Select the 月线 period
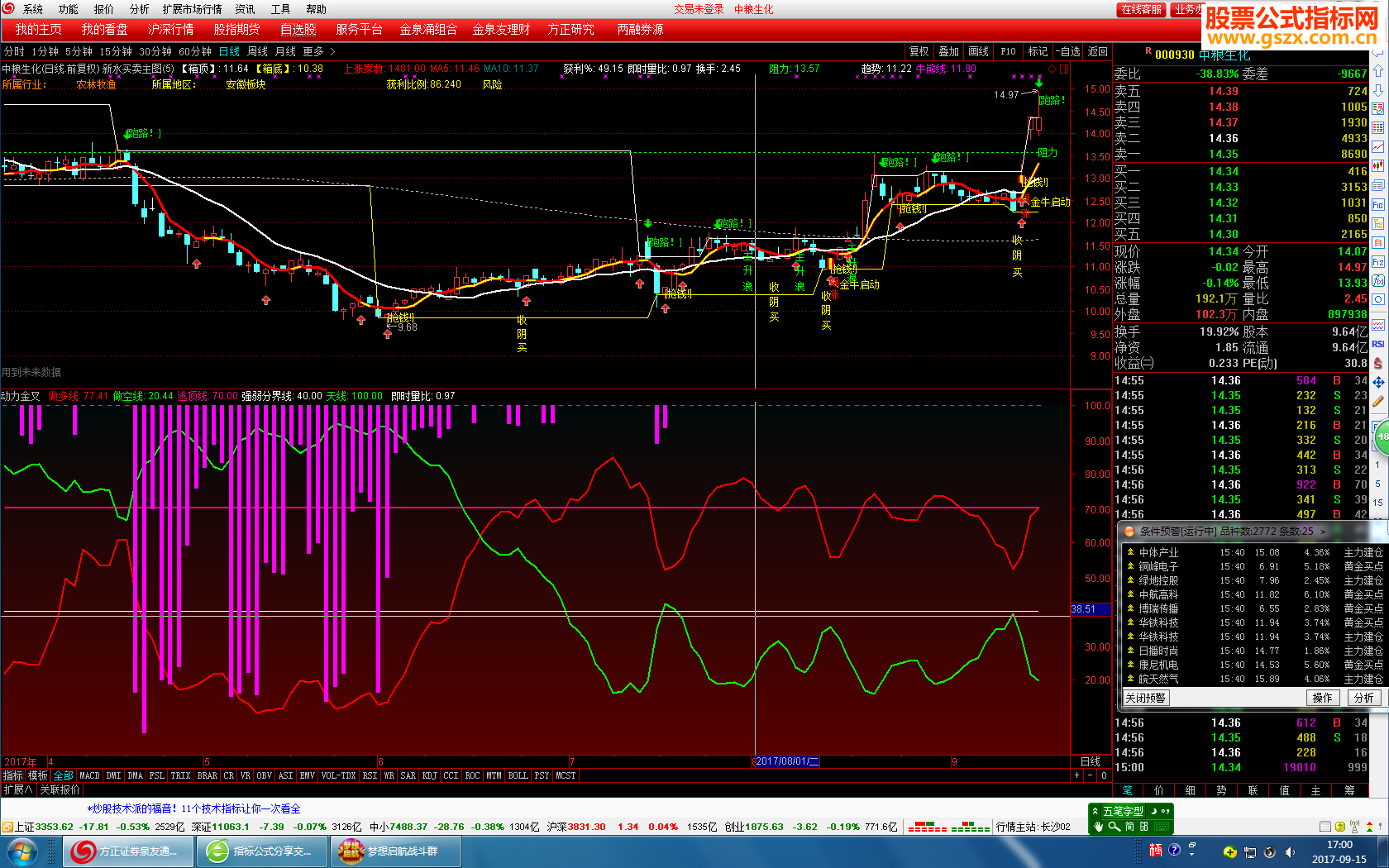1389x868 pixels. pyautogui.click(x=285, y=51)
